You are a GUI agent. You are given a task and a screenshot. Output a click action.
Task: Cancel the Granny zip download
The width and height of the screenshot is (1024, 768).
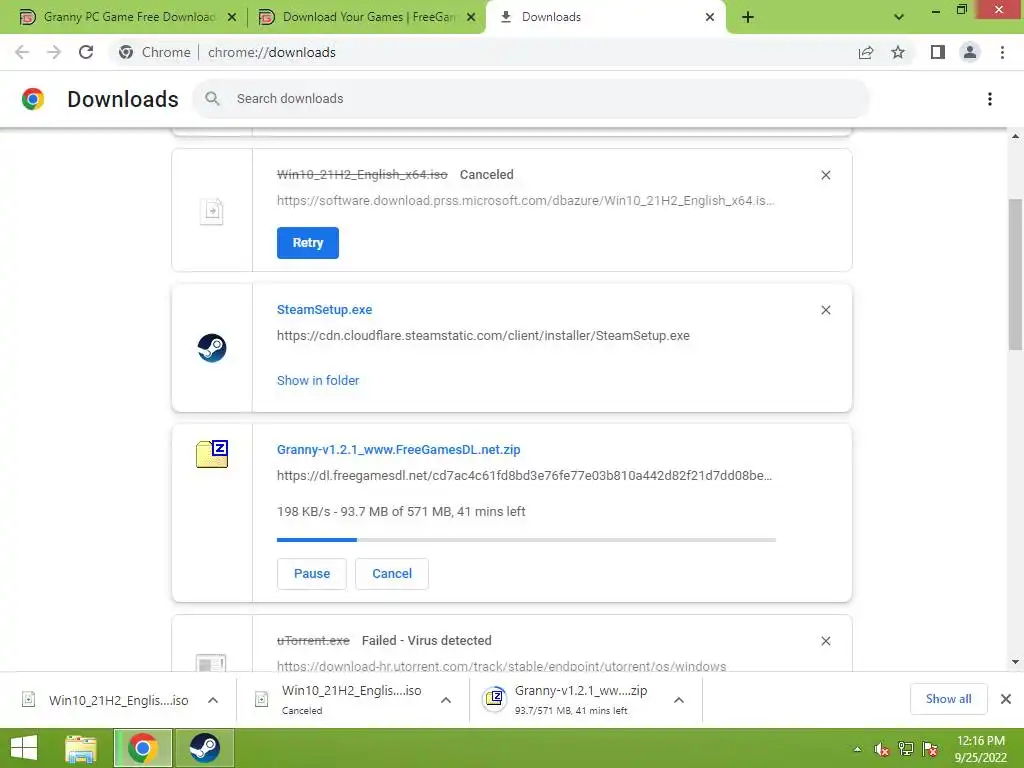392,573
